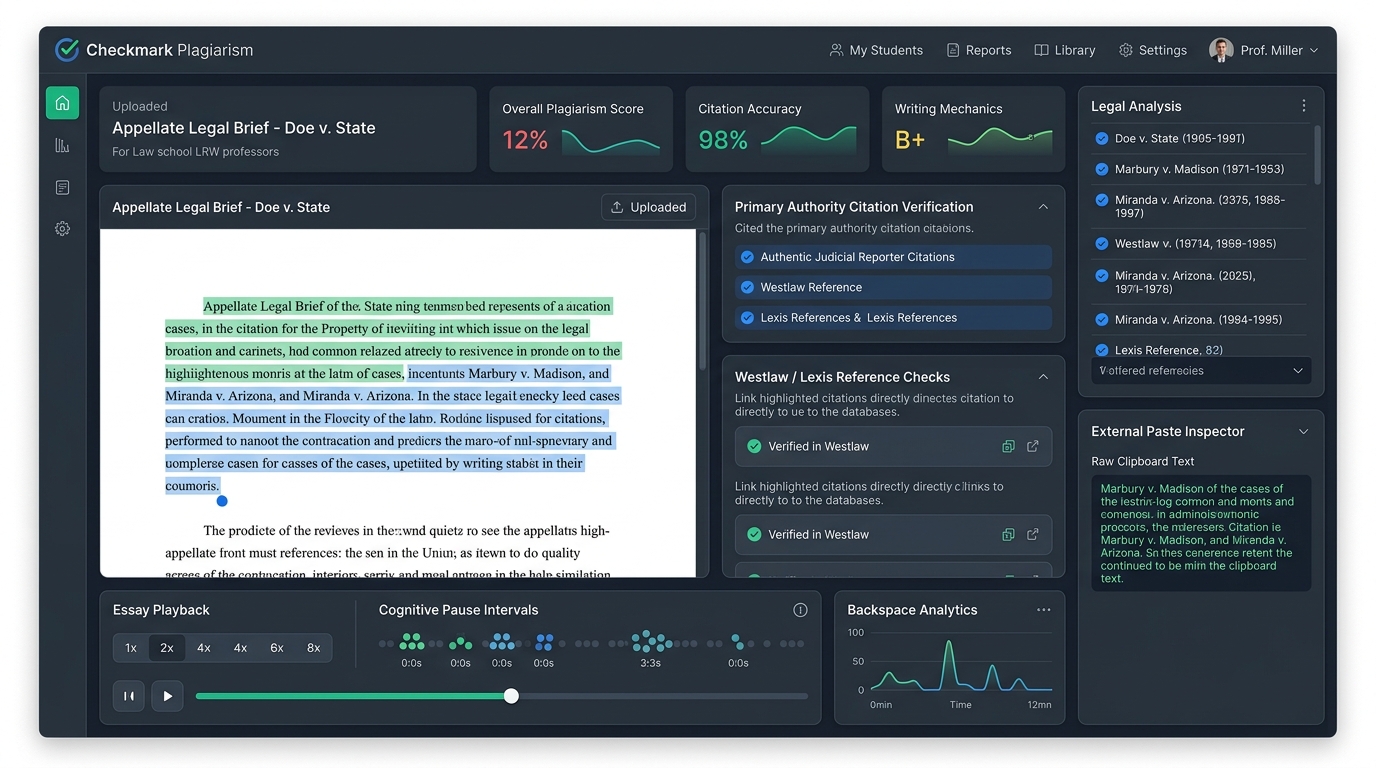This screenshot has width=1376, height=768.
Task: Open the documents sidebar icon
Action: [x=62, y=187]
